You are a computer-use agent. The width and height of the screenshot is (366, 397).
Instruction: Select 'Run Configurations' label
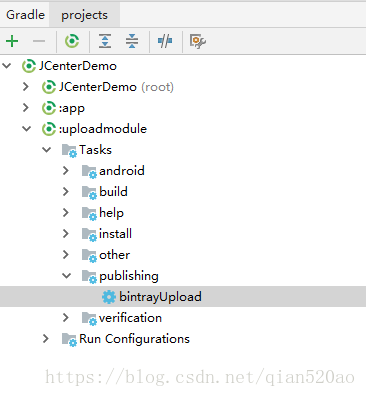tap(134, 339)
